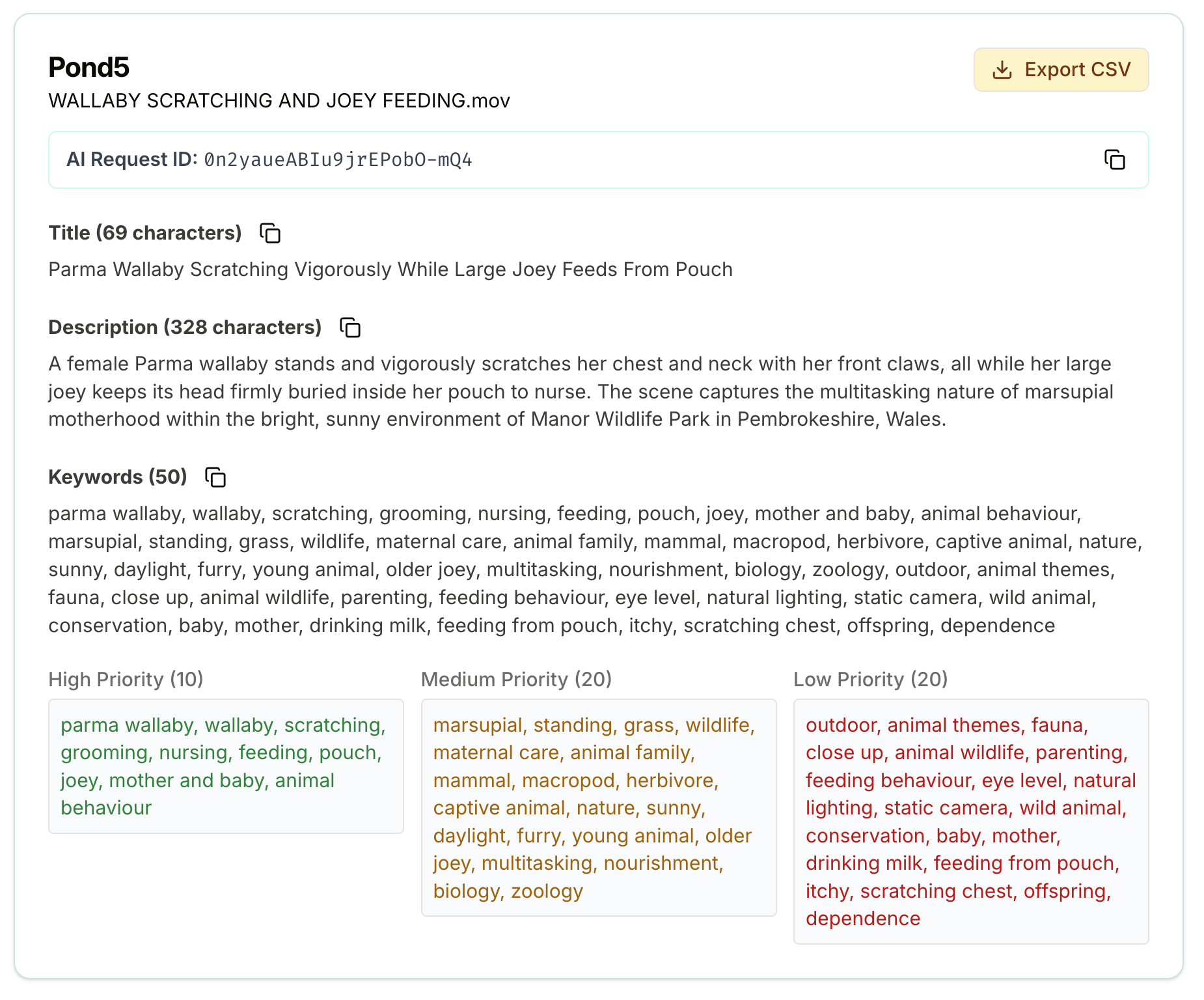Copy all 50 keywords
1204x1000 pixels.
tap(215, 477)
